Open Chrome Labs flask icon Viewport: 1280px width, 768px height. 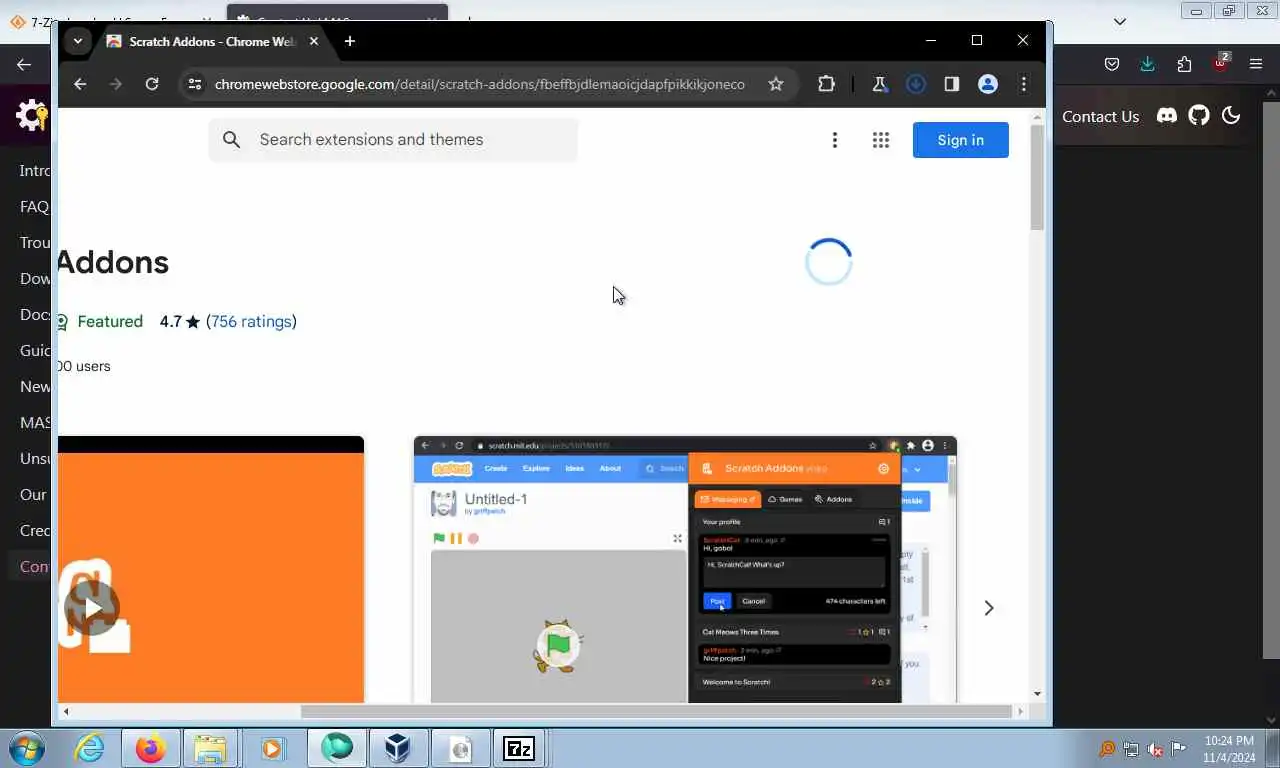coord(879,84)
